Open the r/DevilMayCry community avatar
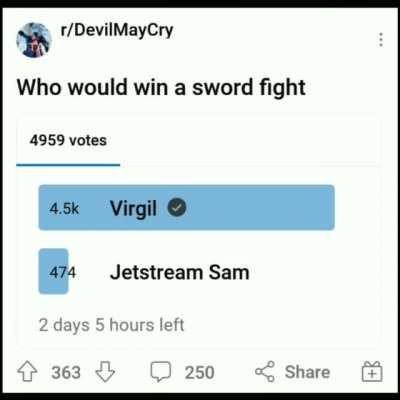Screen dimensions: 400x400 [x=34, y=40]
